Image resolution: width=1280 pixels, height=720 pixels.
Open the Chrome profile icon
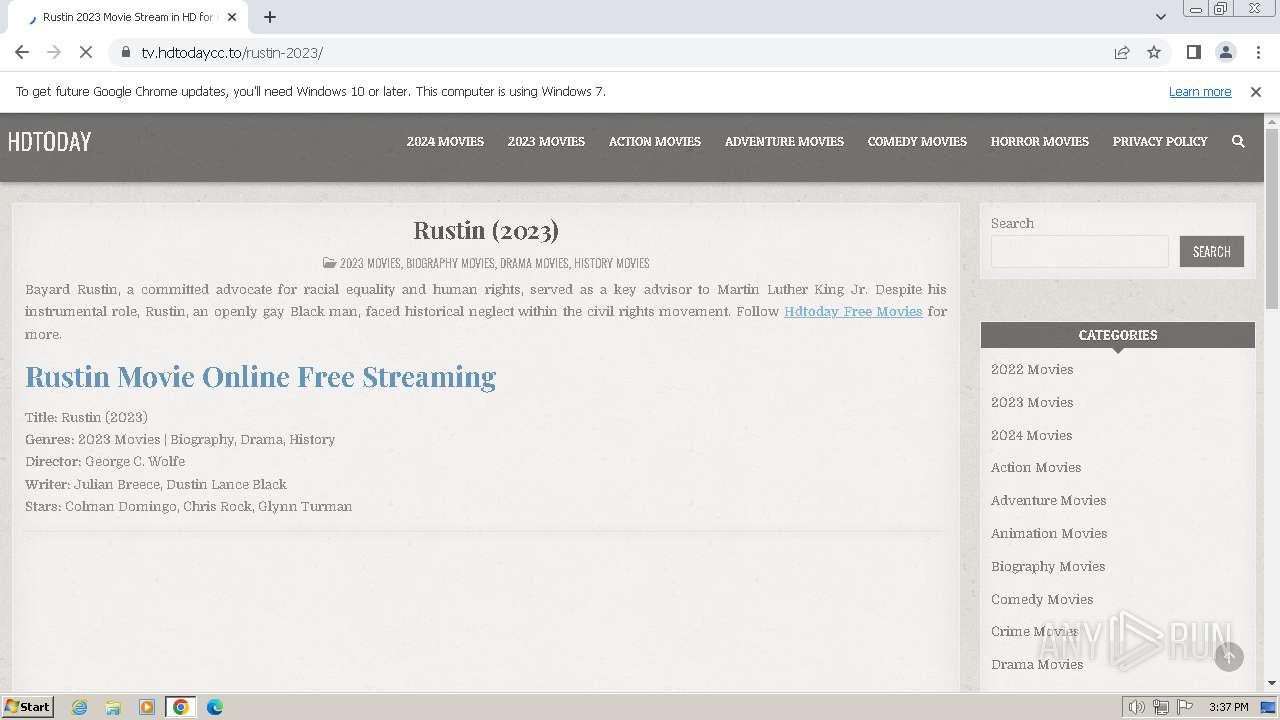[x=1225, y=52]
